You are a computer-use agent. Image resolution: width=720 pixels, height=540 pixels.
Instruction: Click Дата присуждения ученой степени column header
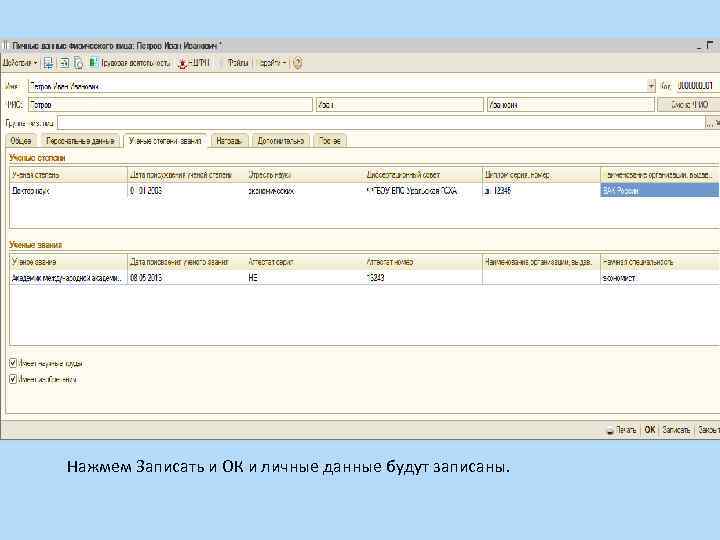(187, 175)
